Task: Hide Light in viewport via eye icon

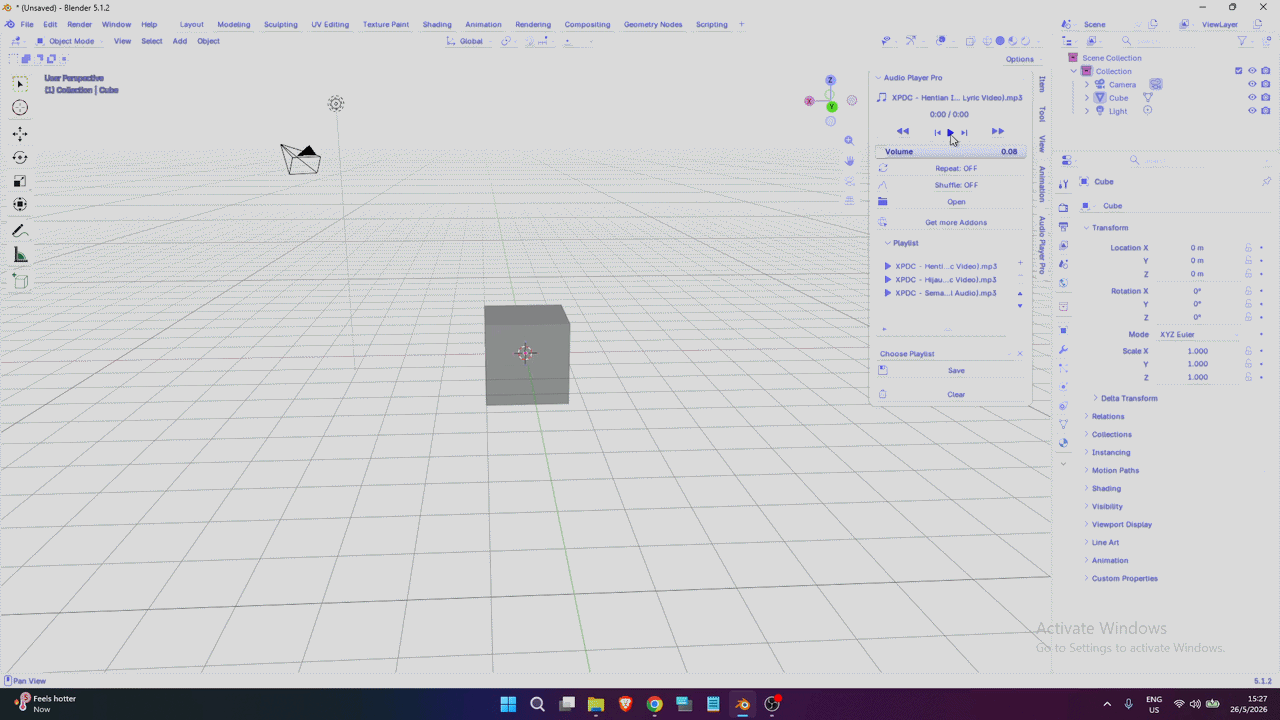Action: tap(1252, 111)
